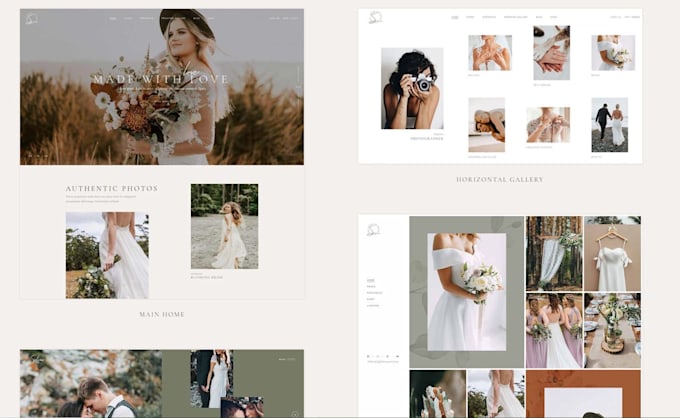This screenshot has width=680, height=418.
Task: Click the 'Made With Love' hero heading
Action: pos(161,79)
